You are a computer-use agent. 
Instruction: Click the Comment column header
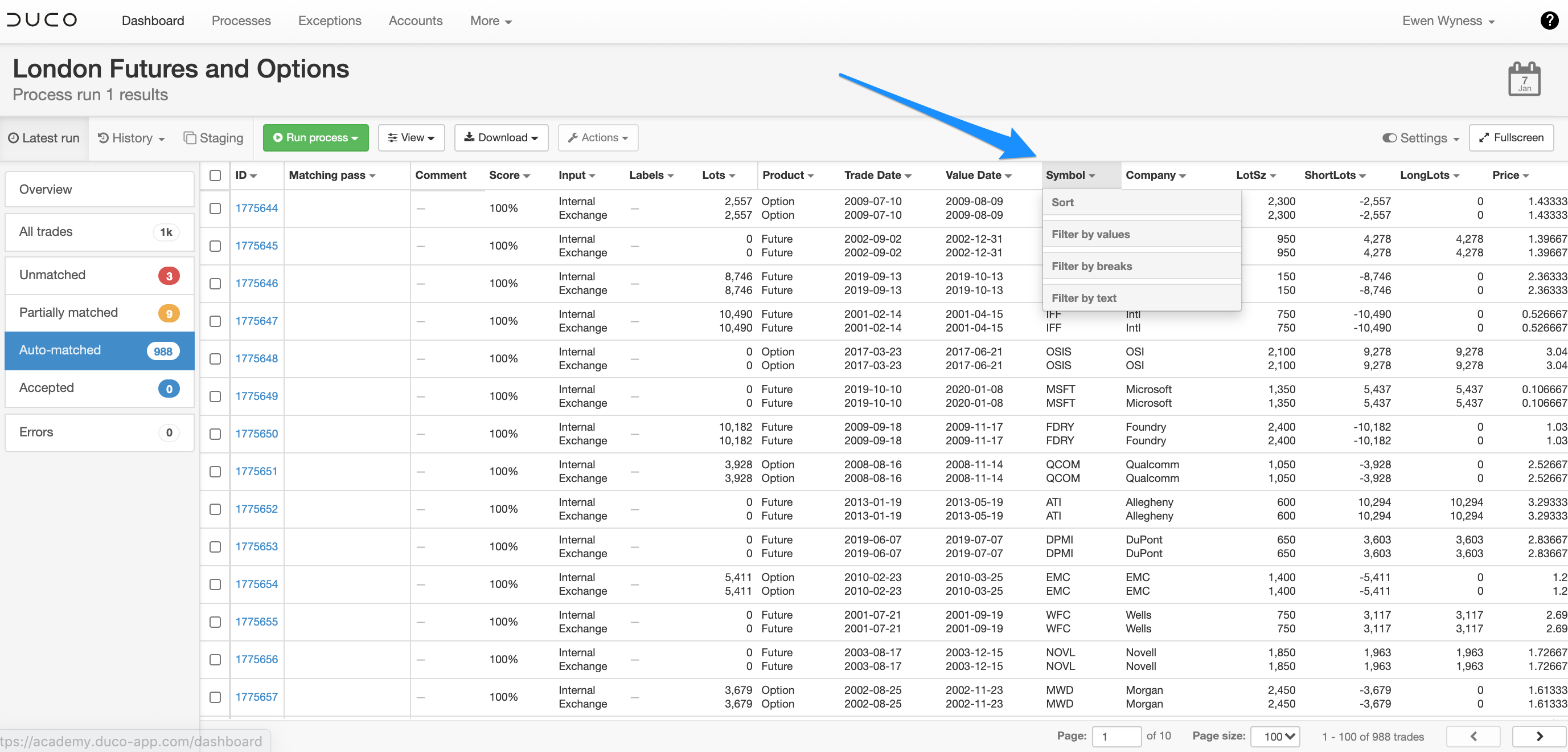click(440, 175)
